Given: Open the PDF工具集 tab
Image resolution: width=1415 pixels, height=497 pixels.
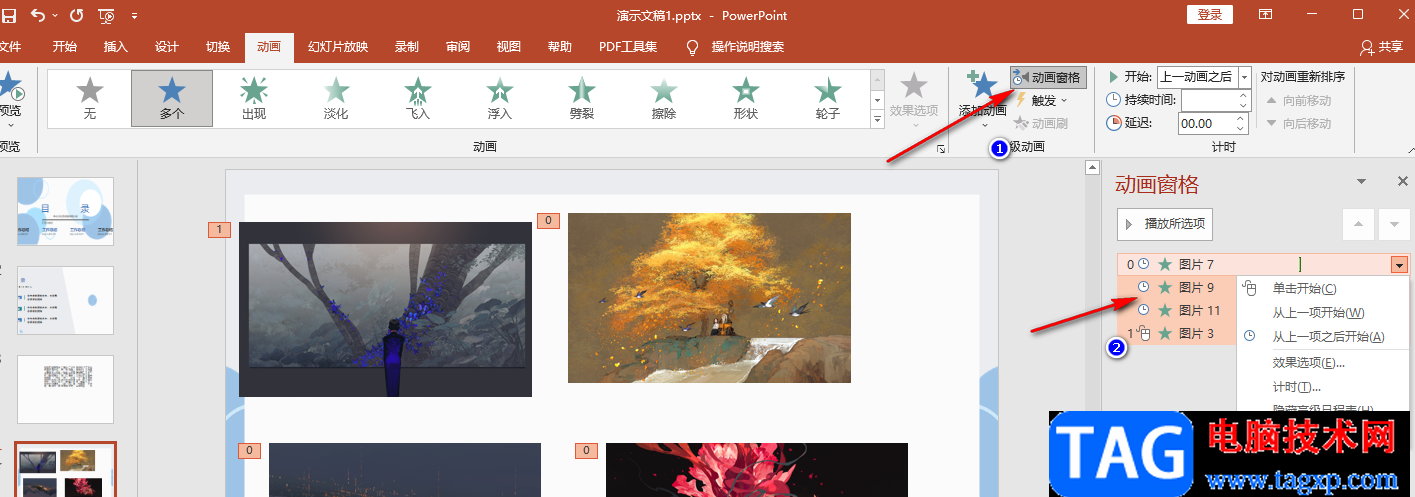Looking at the screenshot, I should [x=628, y=46].
